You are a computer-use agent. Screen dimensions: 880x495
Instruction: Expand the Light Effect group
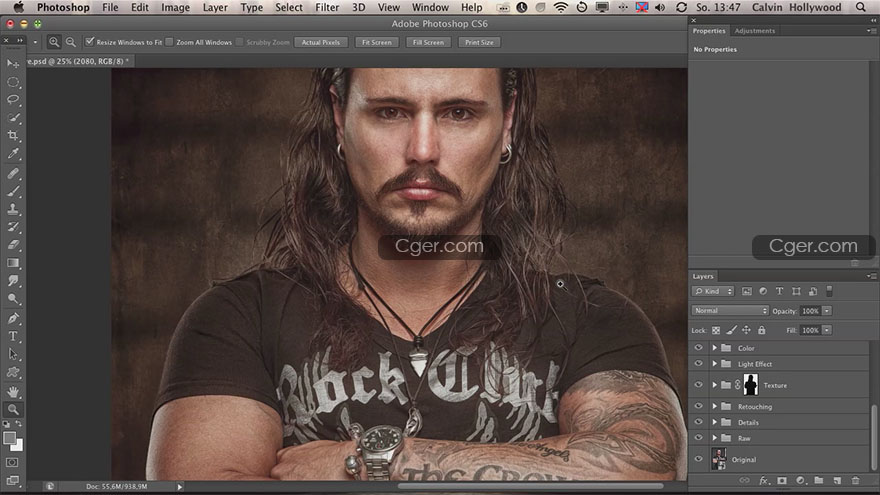coord(714,364)
